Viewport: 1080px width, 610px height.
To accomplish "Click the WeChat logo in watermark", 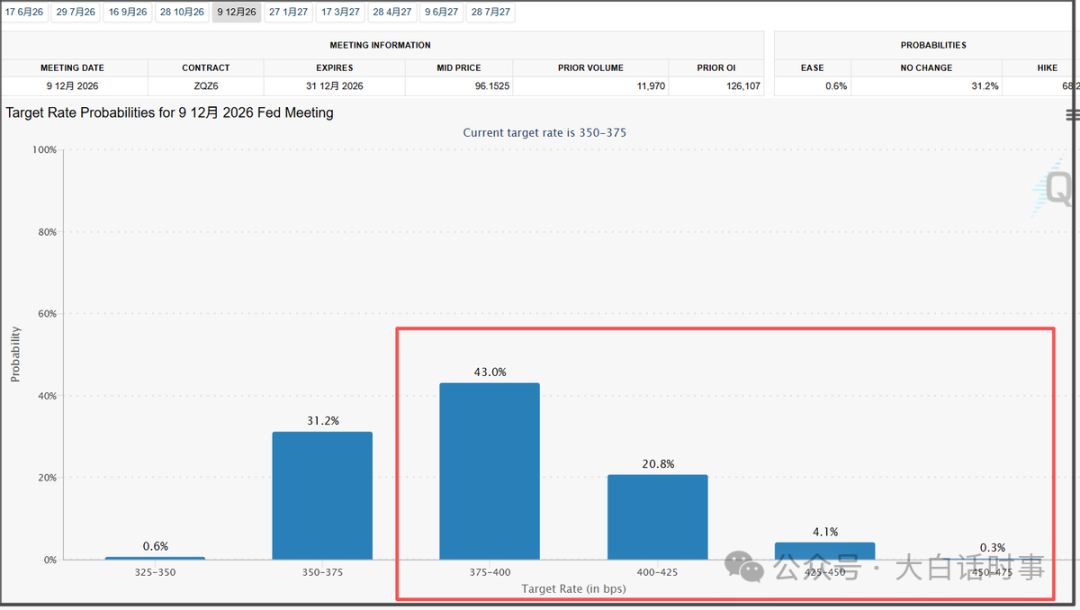I will tap(744, 567).
